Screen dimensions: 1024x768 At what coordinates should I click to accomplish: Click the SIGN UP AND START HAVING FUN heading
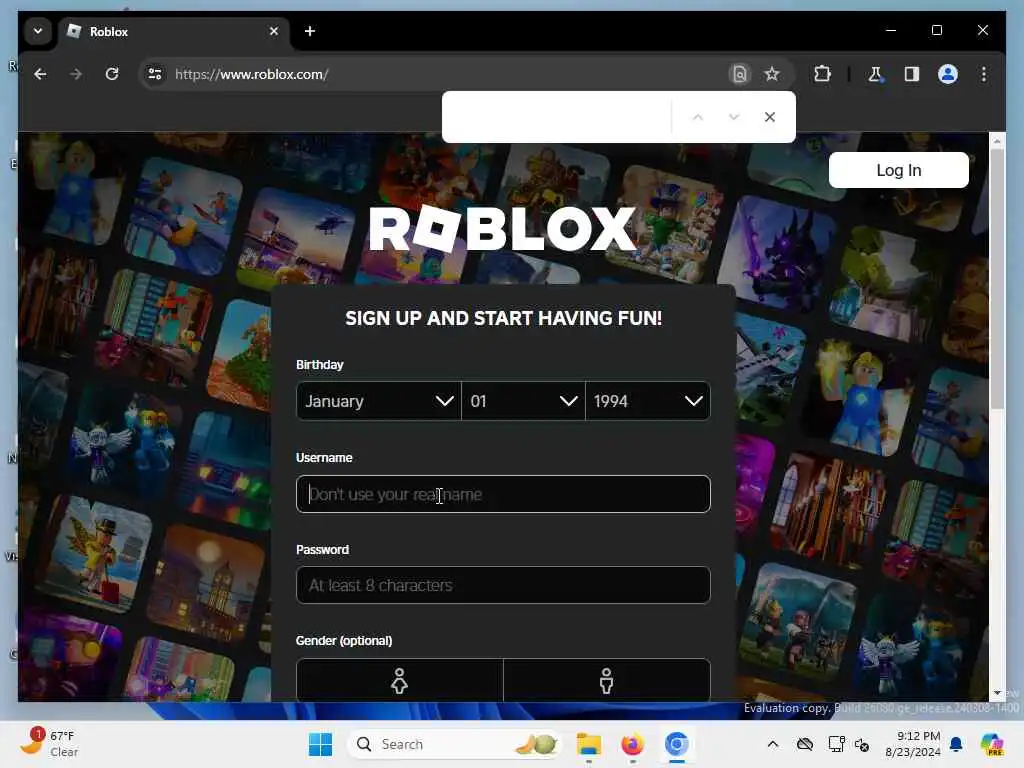coord(504,318)
